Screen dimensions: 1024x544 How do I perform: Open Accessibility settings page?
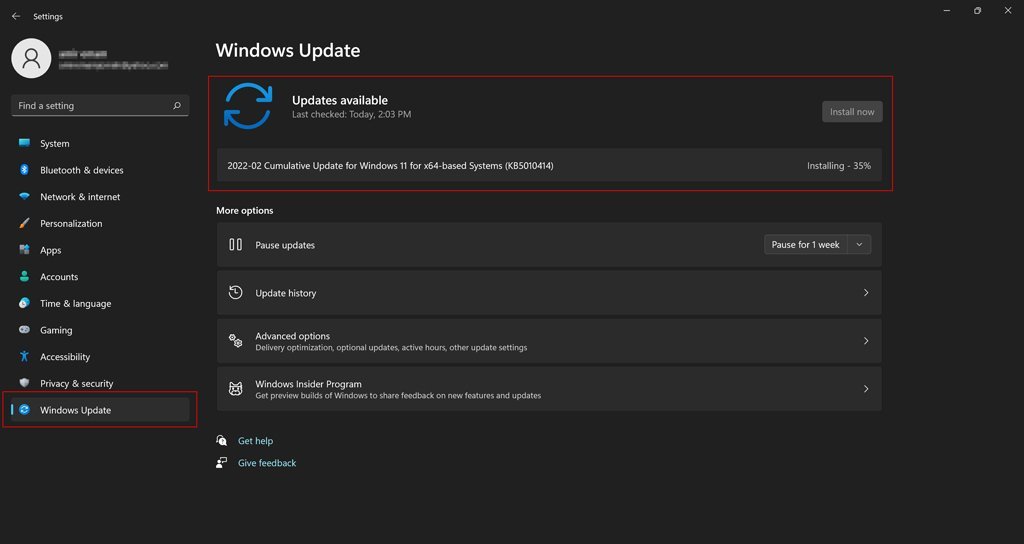pos(100,357)
